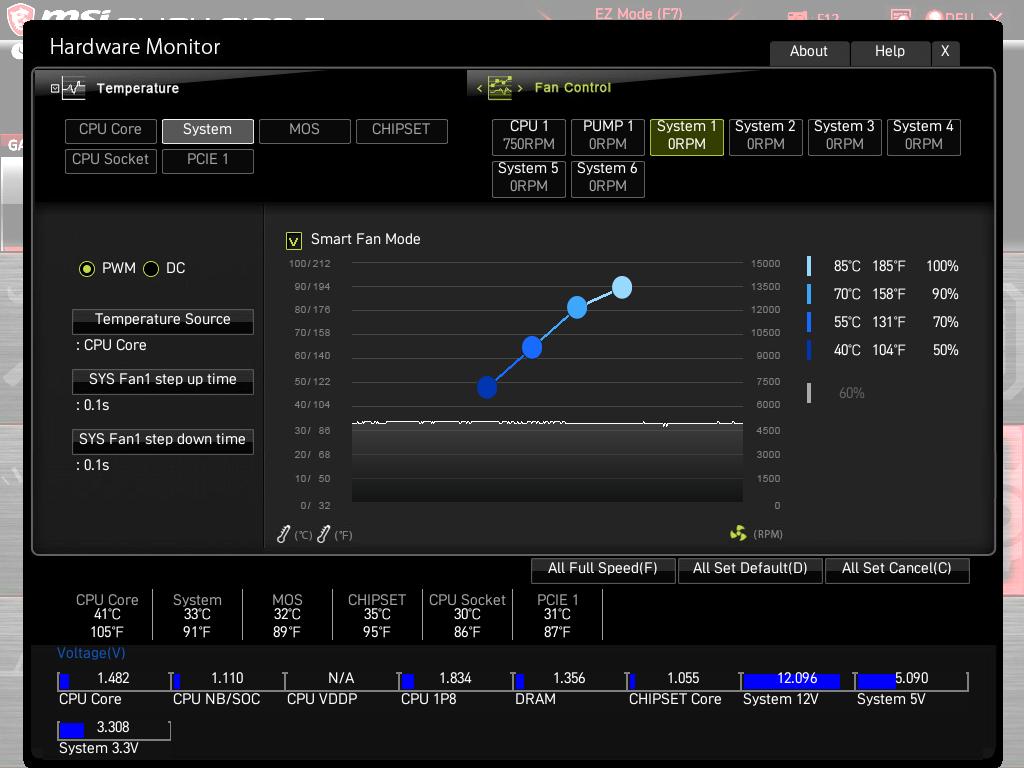Click the CHIPSET 35°C reading
This screenshot has width=1024, height=768.
(x=377, y=615)
